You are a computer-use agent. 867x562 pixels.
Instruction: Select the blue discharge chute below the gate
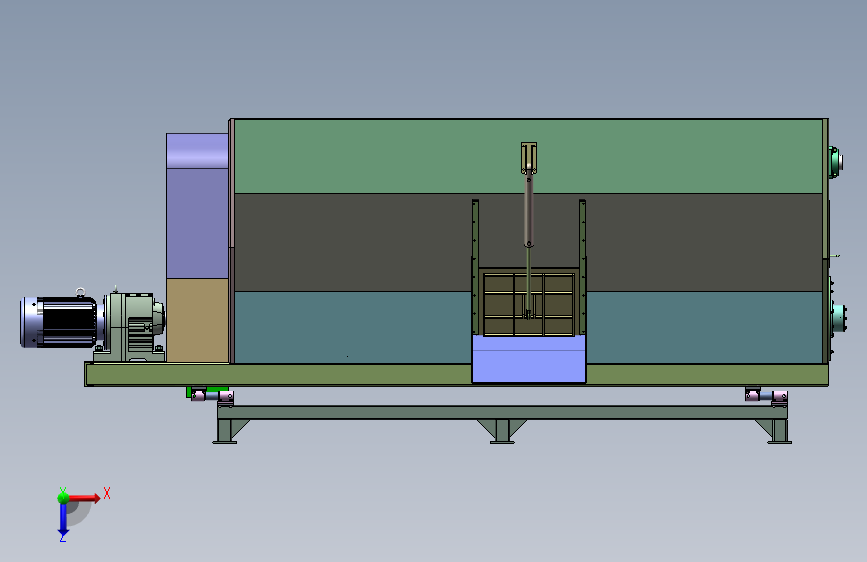pos(529,359)
